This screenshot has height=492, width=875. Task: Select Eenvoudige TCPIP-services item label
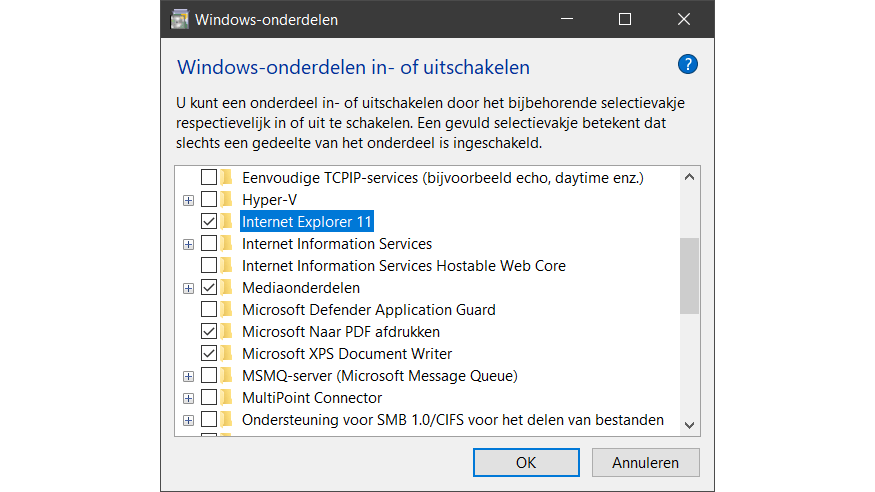point(442,177)
